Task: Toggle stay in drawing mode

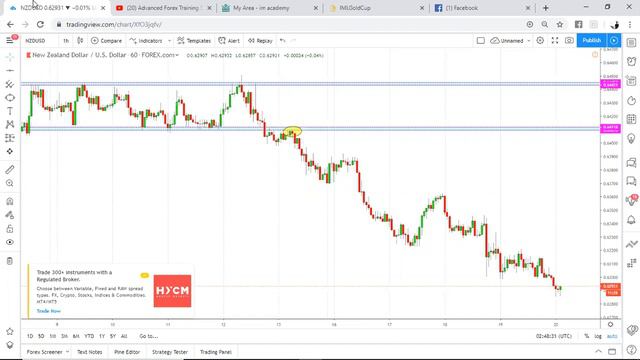Action: 10,215
